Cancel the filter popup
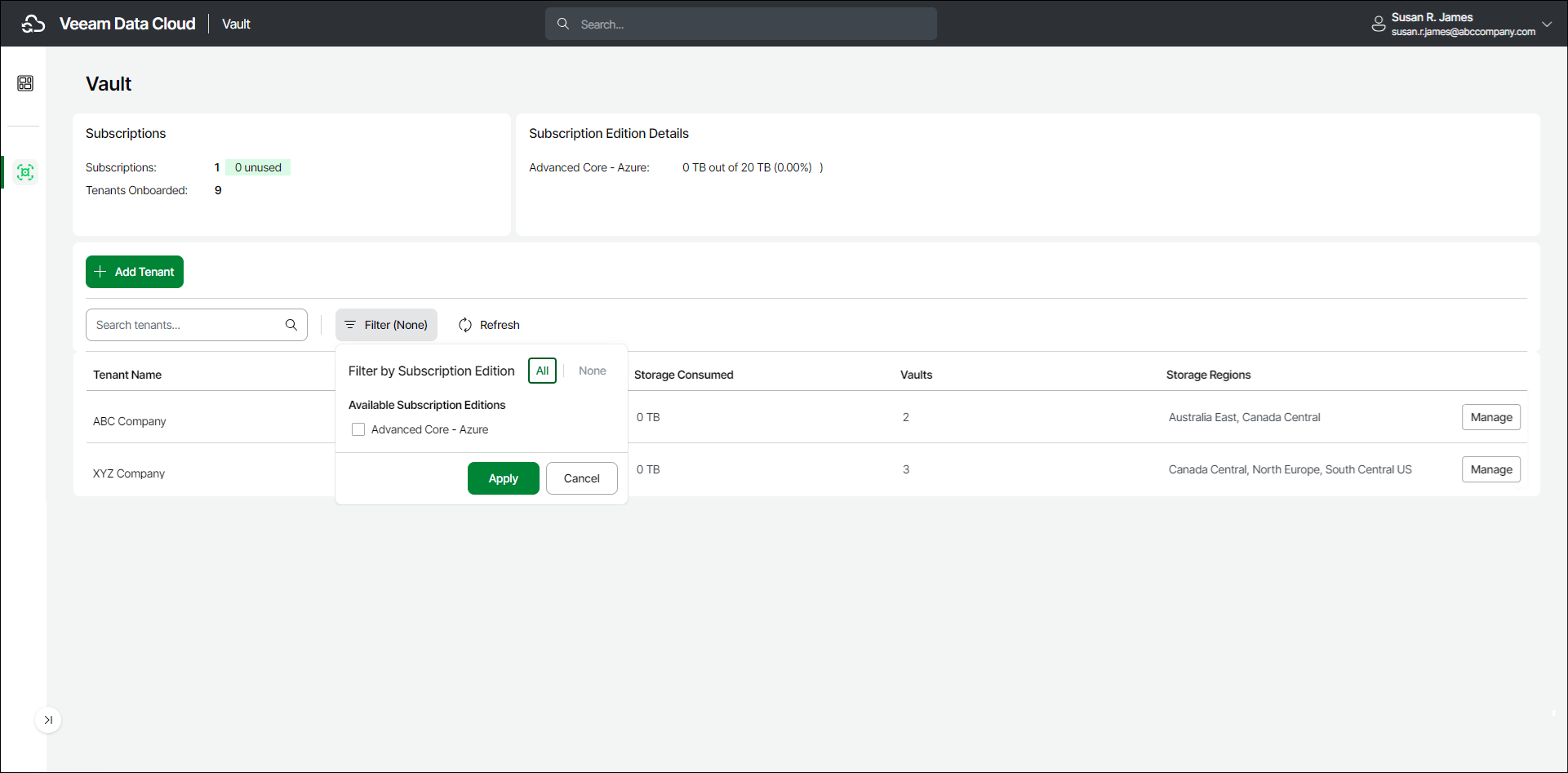The image size is (1568, 773). (582, 478)
